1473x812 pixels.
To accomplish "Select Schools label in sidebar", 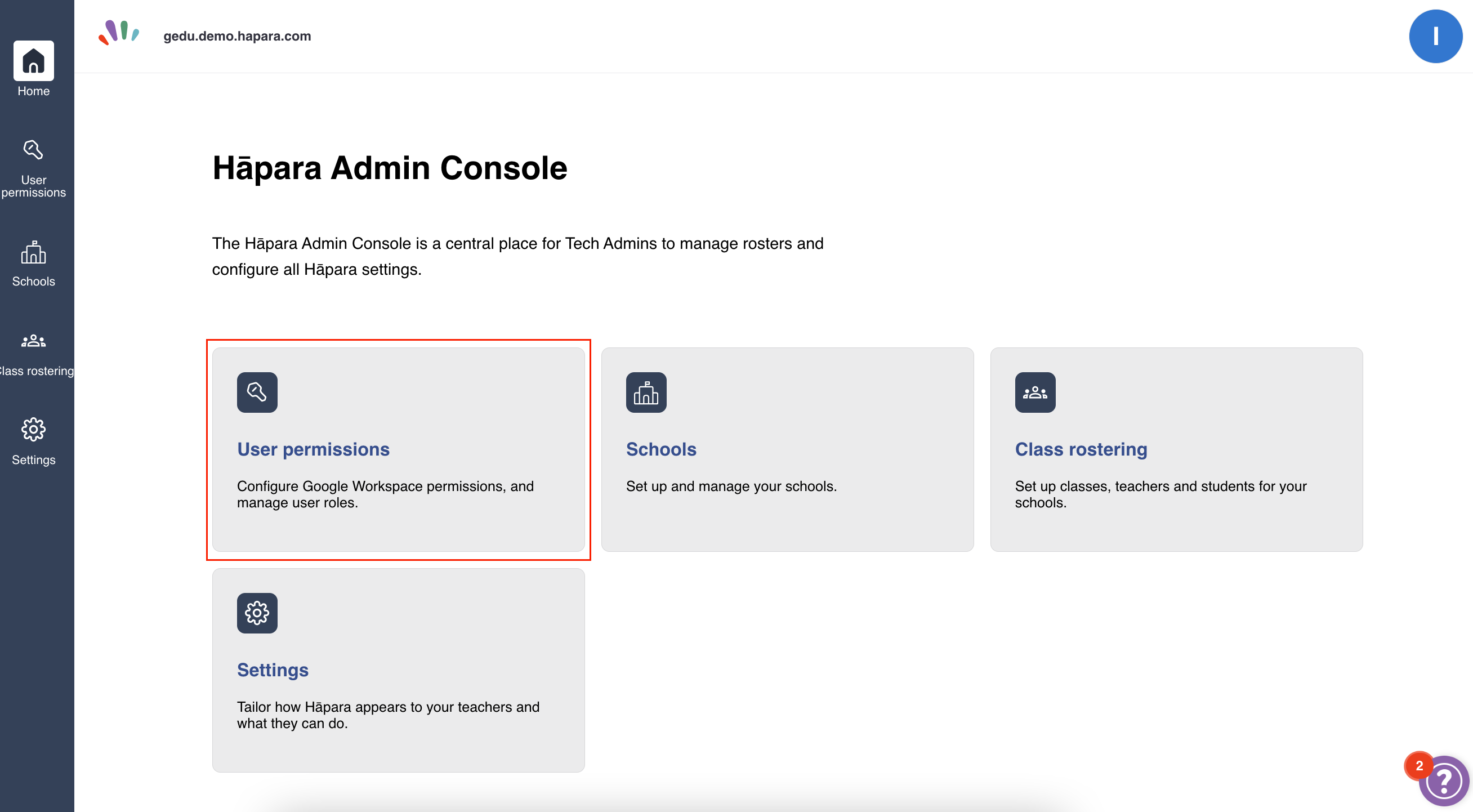I will pos(34,282).
